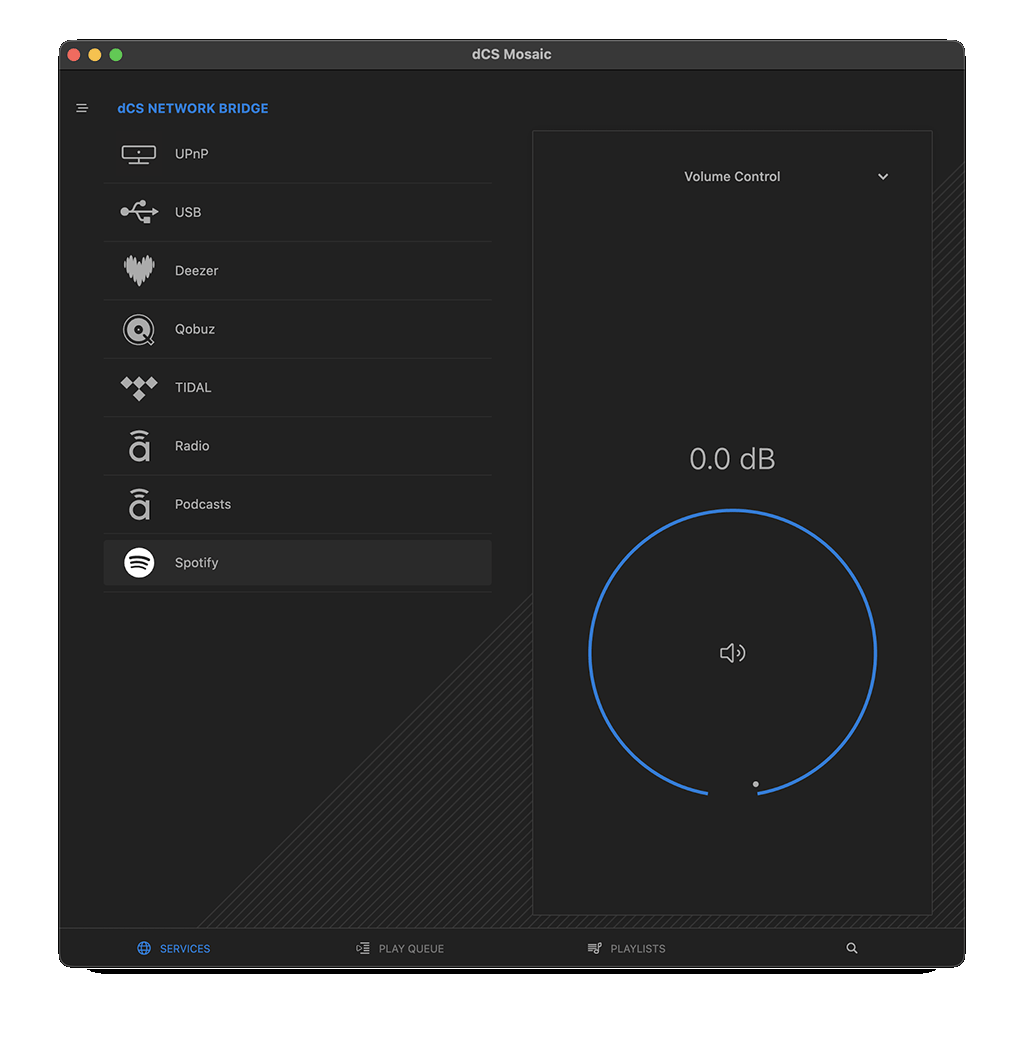
Task: Click the Qobuz vinyl record icon
Action: (138, 329)
